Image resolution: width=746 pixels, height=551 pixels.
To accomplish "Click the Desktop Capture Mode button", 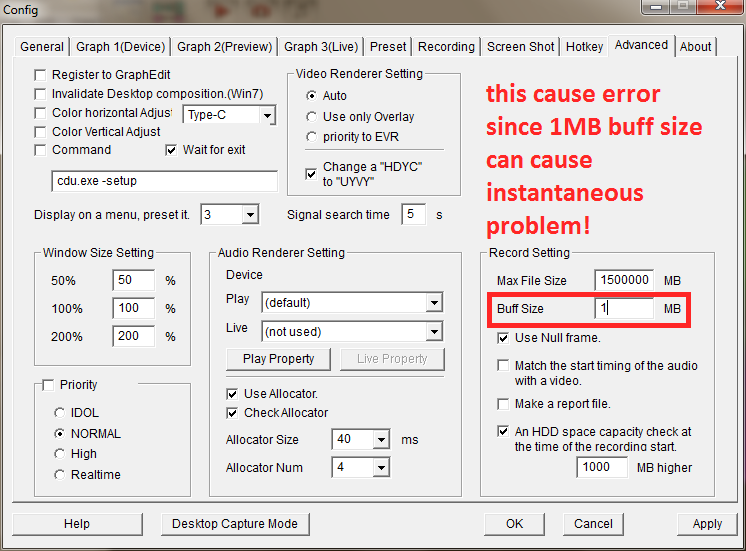I will (x=235, y=524).
